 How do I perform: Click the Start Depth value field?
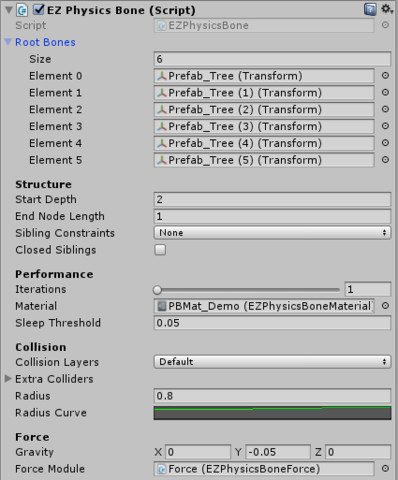pos(272,199)
